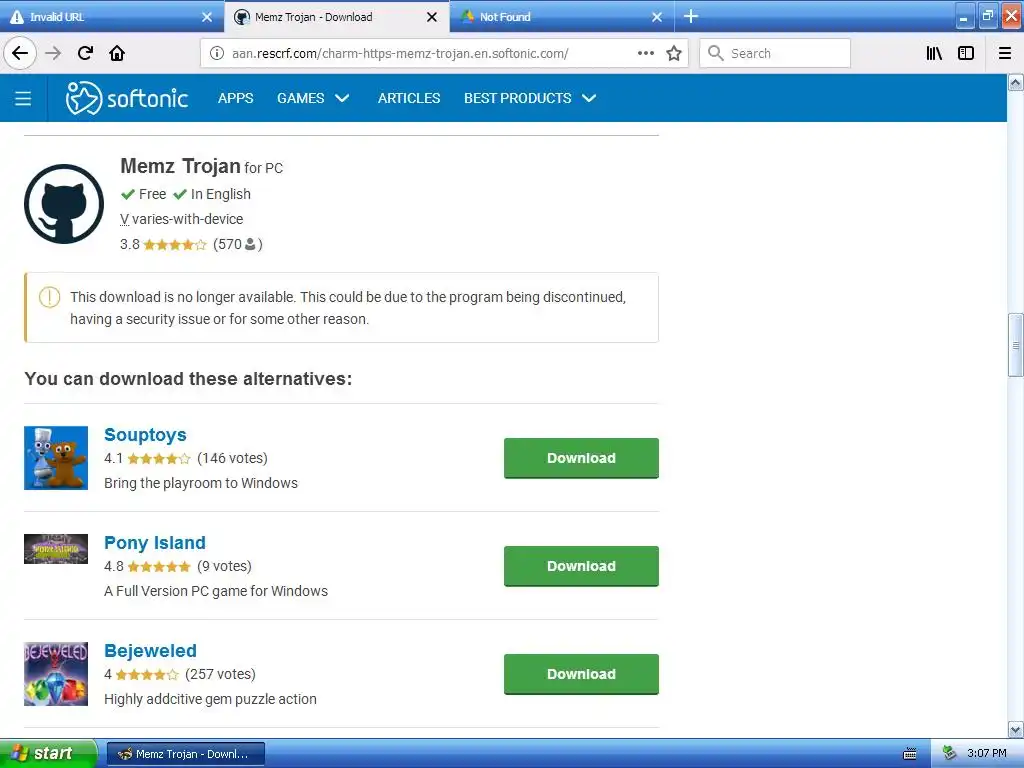Click the Softonic logo
The image size is (1024, 768).
click(x=127, y=98)
